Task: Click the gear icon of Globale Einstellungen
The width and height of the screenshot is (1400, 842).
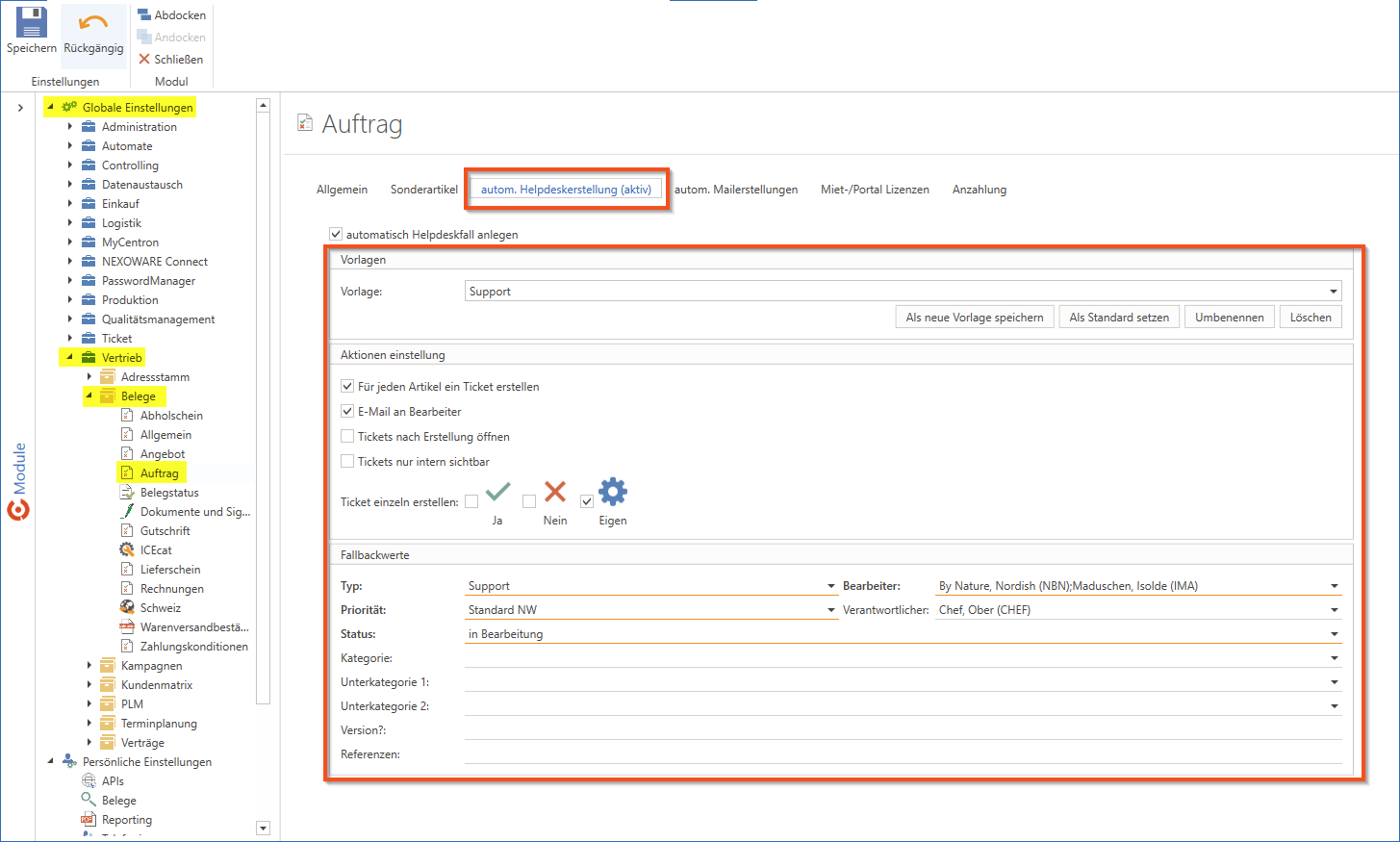Action: [x=69, y=107]
